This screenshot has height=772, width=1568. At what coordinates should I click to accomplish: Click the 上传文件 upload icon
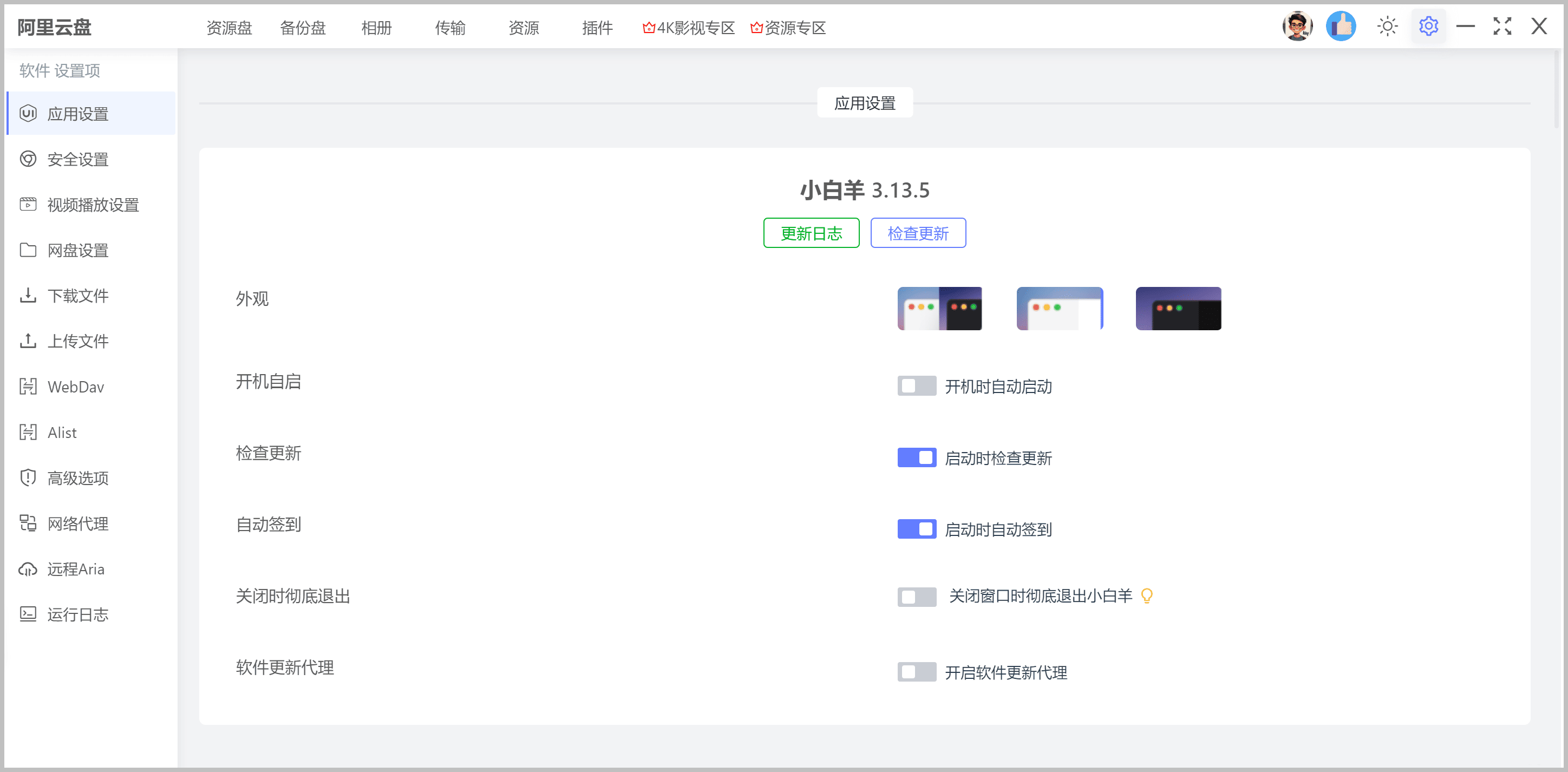(x=28, y=341)
